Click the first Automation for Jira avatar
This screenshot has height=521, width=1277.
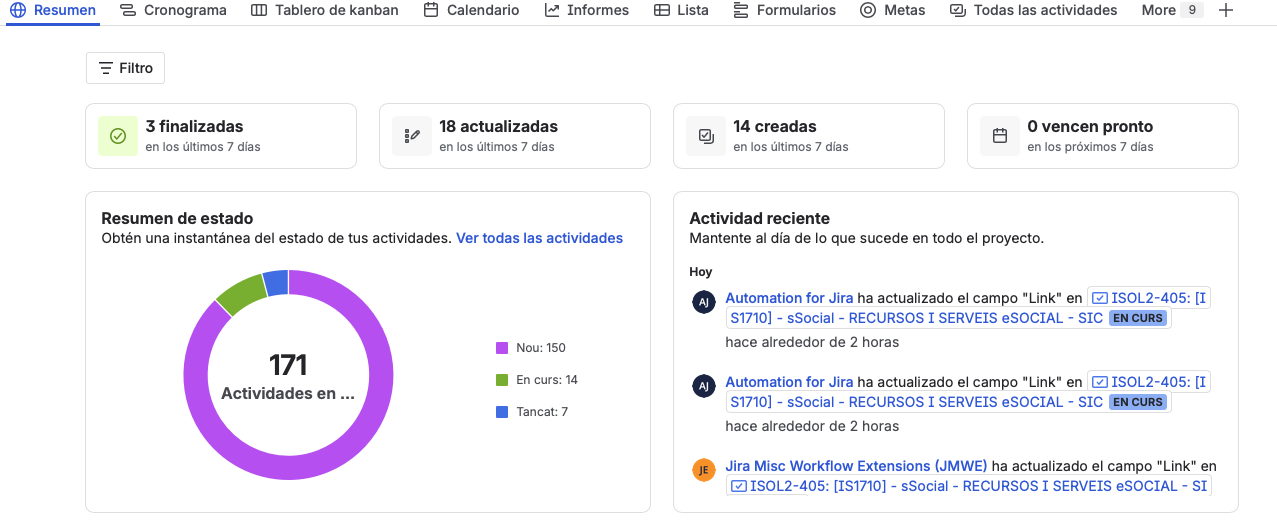point(704,302)
